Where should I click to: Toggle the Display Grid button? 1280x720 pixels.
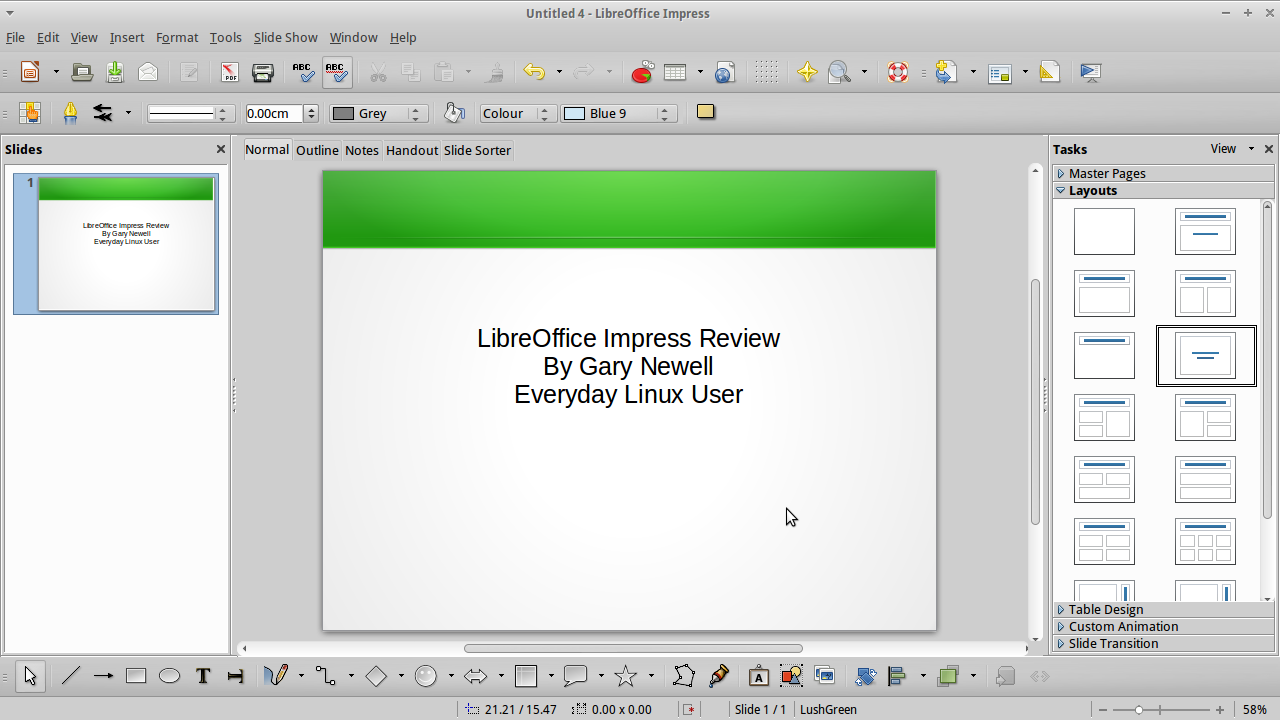coord(766,72)
